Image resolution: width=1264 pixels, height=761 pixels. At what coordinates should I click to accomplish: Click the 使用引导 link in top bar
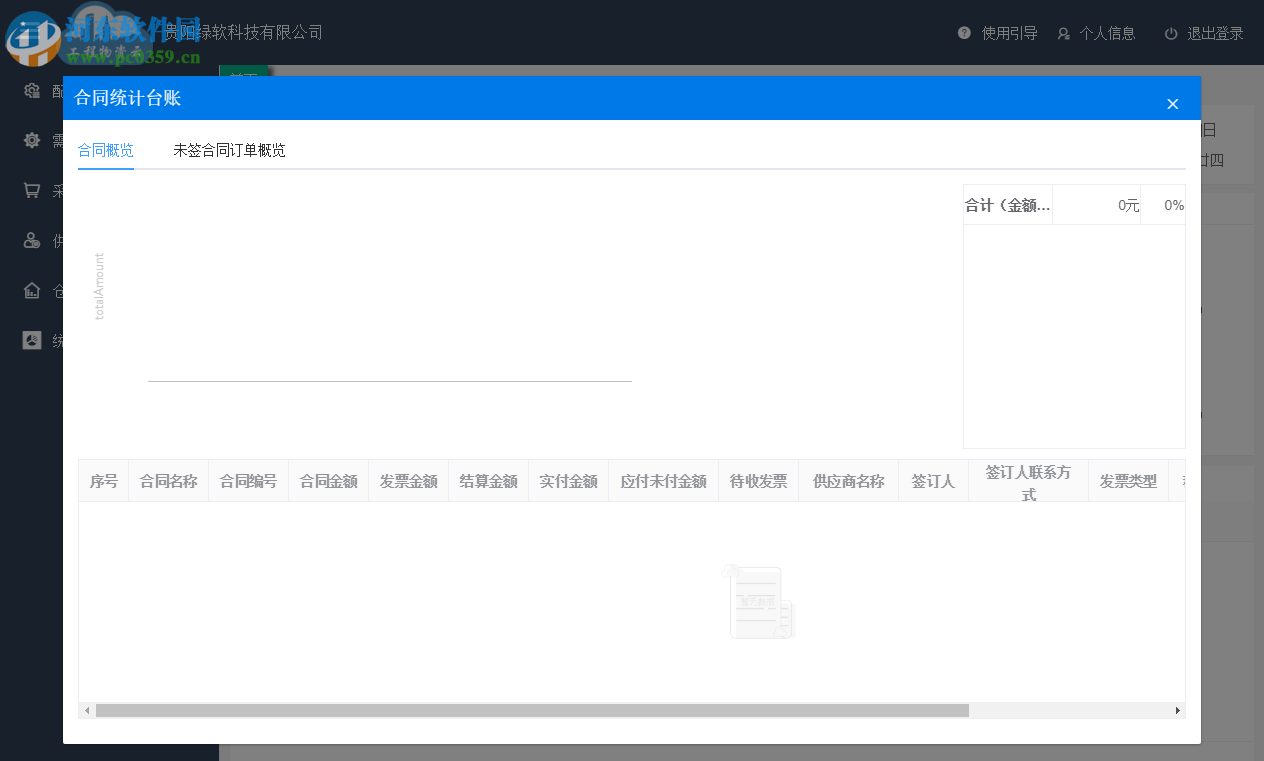(x=1010, y=32)
